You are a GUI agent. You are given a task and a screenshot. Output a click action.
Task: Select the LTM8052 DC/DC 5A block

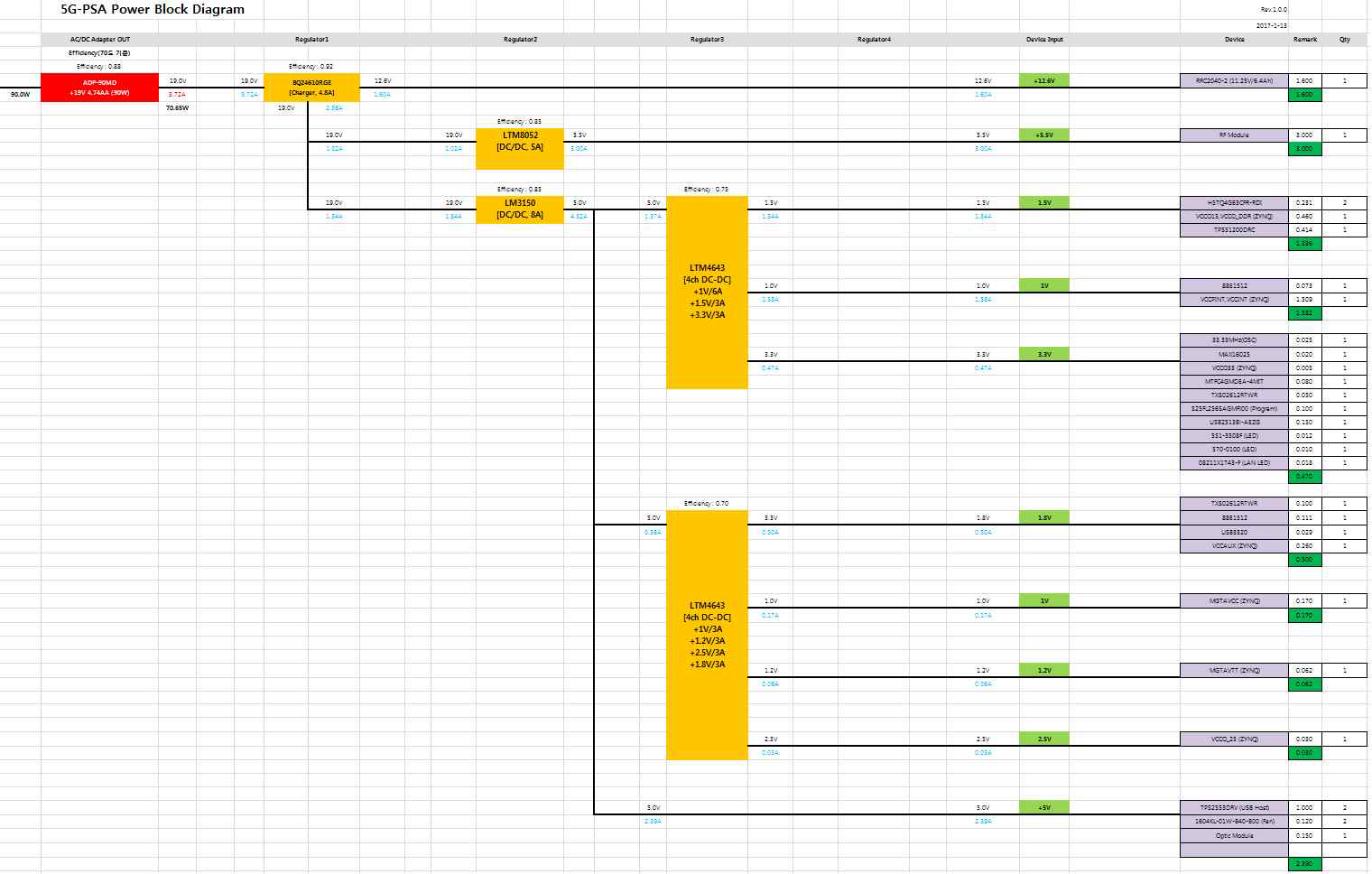[520, 148]
